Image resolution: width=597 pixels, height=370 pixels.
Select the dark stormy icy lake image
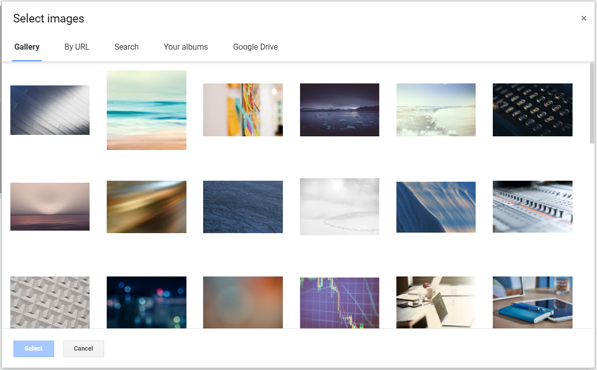[x=339, y=110]
